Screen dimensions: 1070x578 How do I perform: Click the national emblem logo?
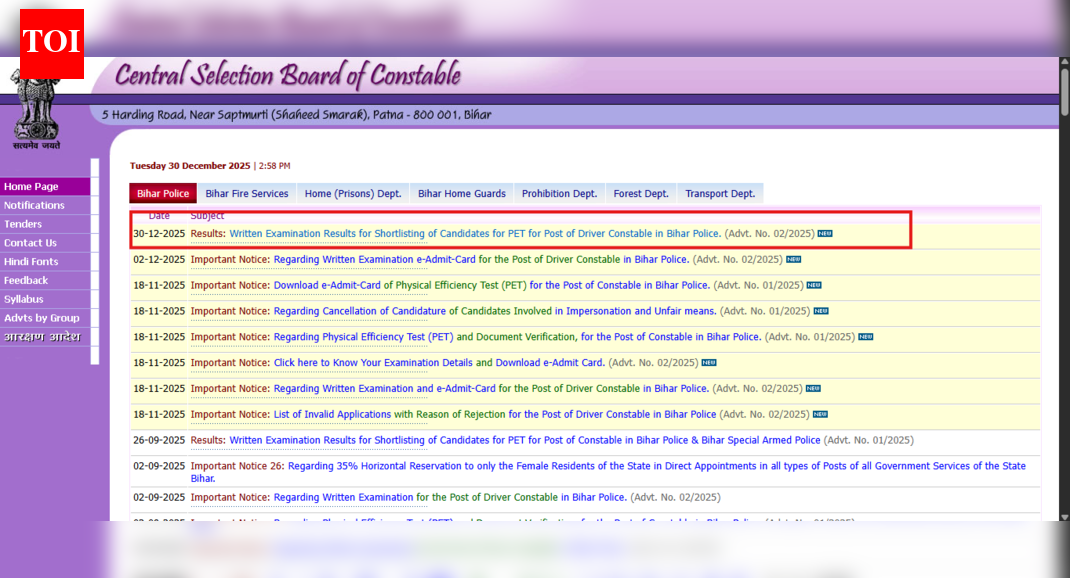click(x=37, y=110)
